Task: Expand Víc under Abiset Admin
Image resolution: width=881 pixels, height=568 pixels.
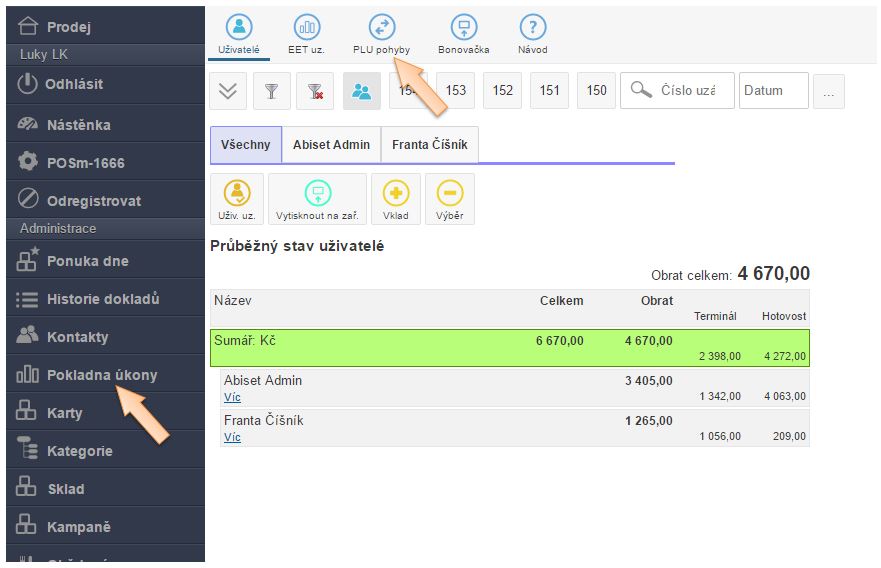Action: [232, 397]
